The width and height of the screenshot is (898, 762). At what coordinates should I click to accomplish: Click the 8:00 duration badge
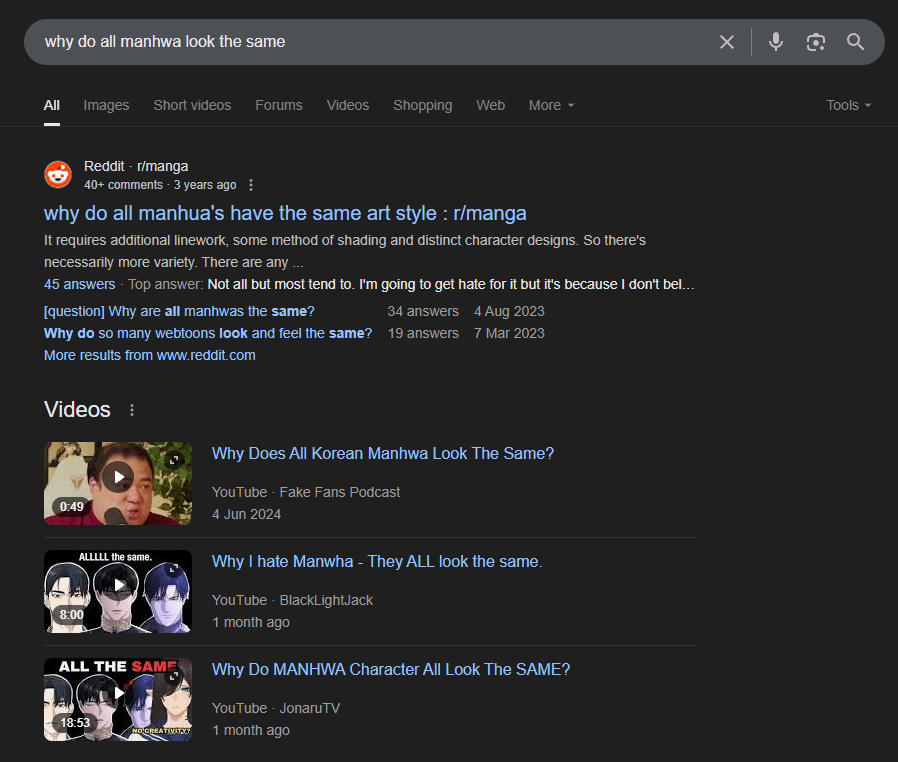pos(72,615)
